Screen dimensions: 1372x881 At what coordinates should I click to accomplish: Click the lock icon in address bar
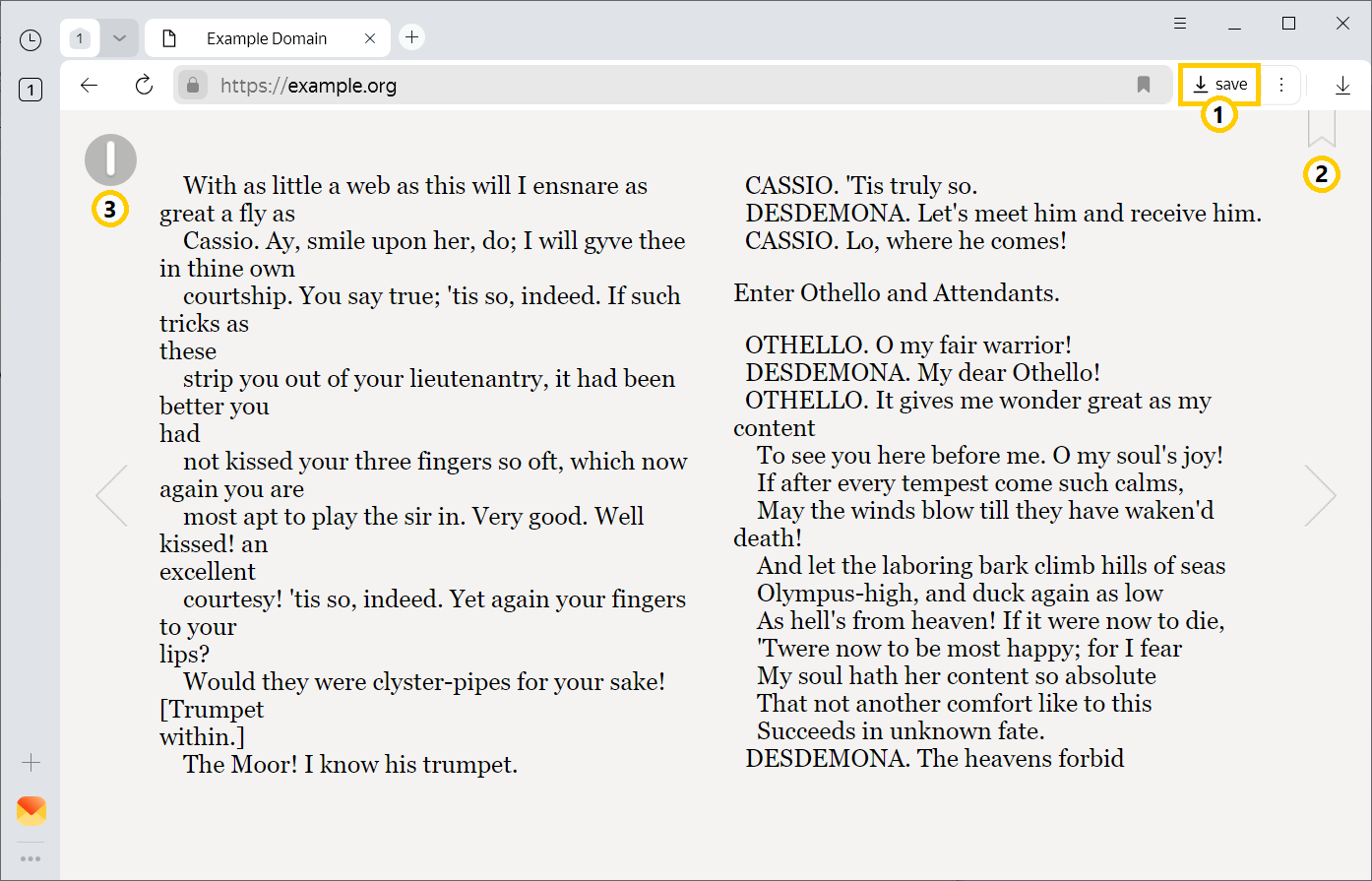click(193, 86)
